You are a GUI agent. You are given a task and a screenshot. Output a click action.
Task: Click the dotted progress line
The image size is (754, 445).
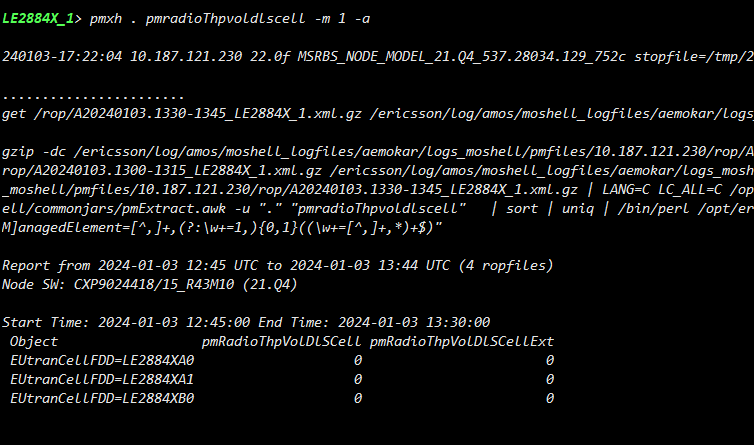point(93,98)
